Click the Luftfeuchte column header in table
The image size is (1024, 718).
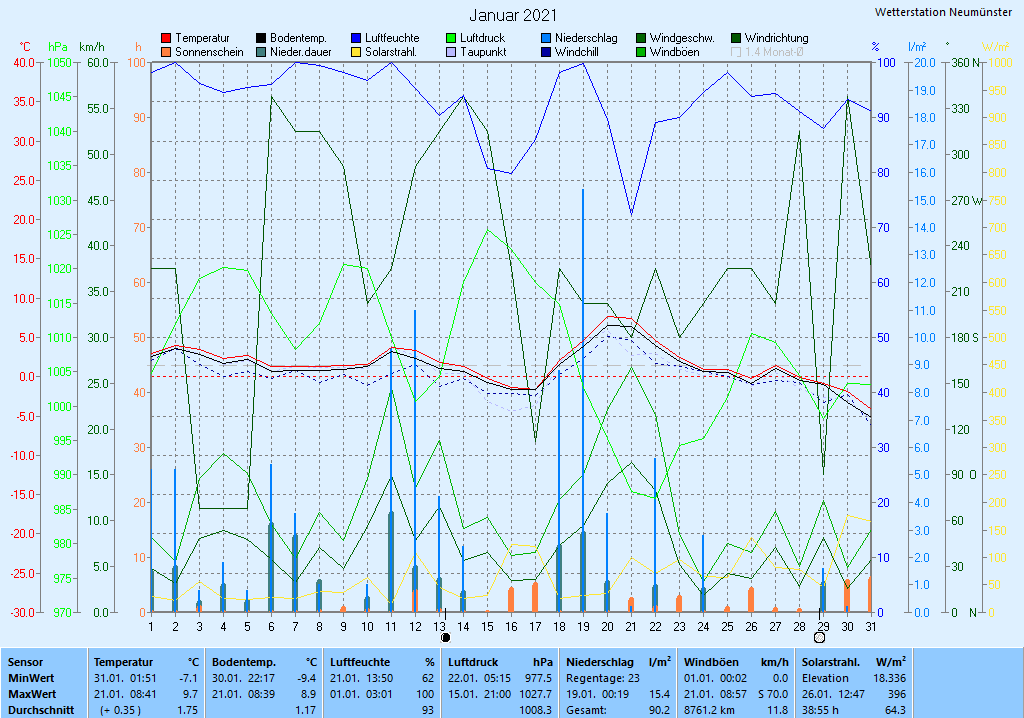coord(360,662)
